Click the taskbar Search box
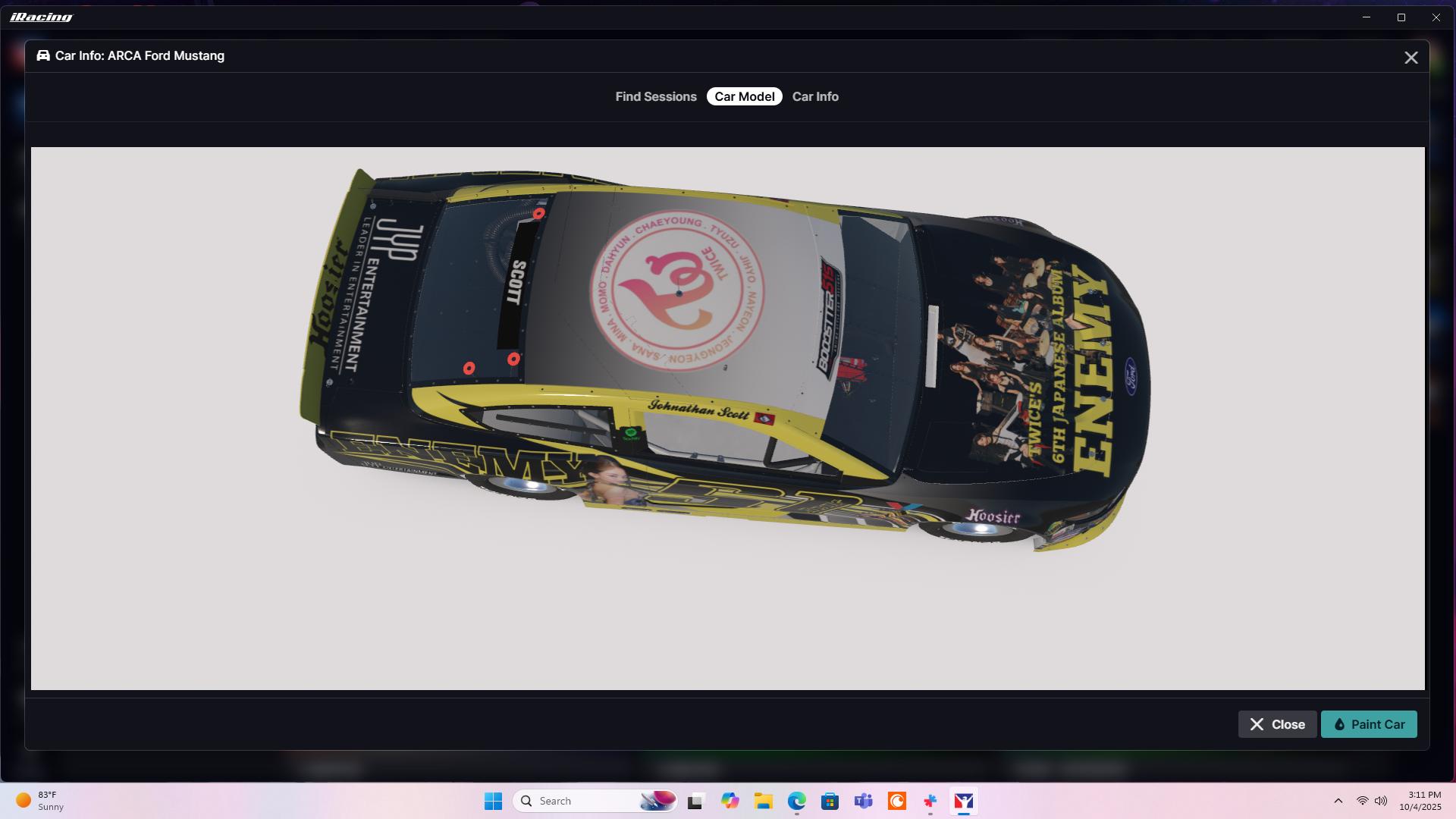 (x=584, y=801)
